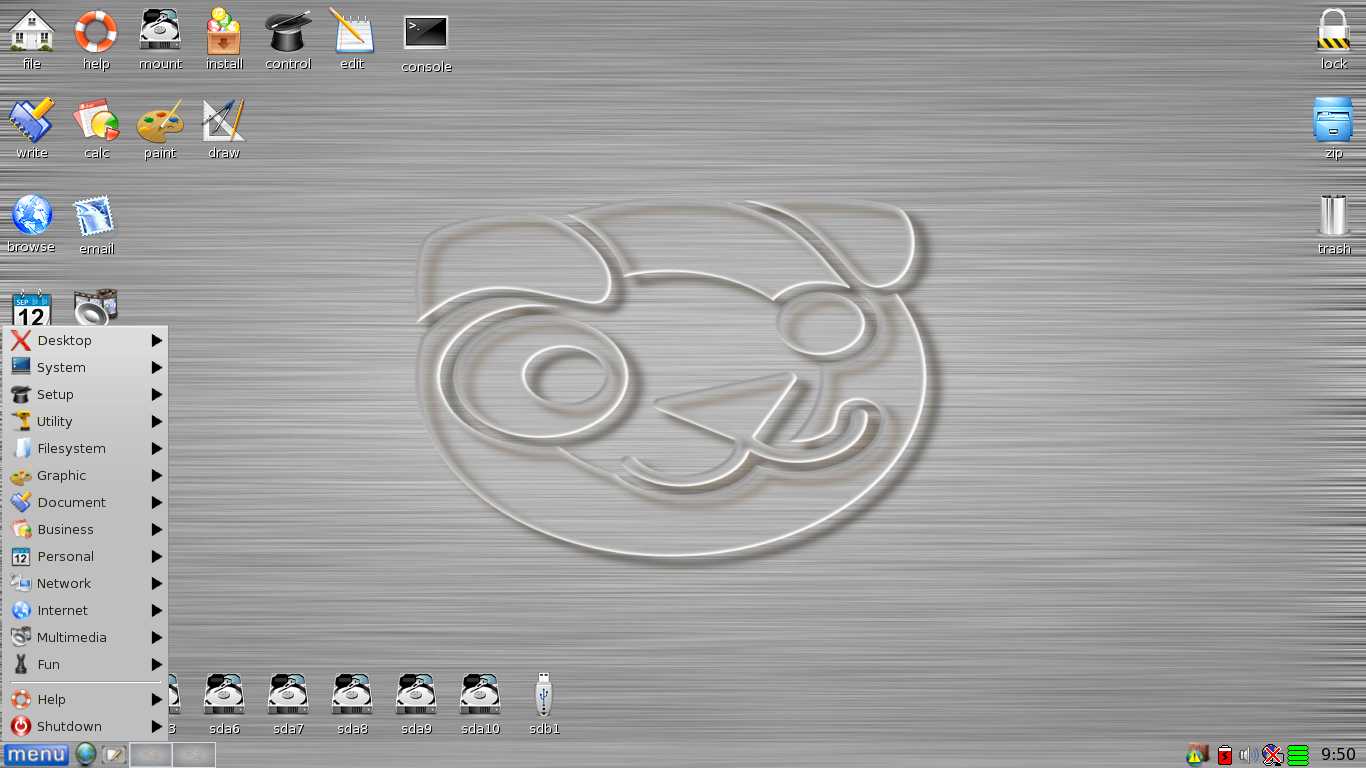Open the zip archiver icon
This screenshot has height=768, width=1366.
(1334, 121)
